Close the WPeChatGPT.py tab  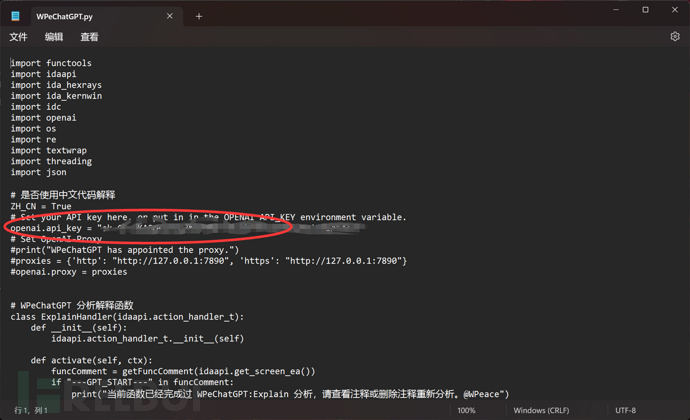click(170, 16)
